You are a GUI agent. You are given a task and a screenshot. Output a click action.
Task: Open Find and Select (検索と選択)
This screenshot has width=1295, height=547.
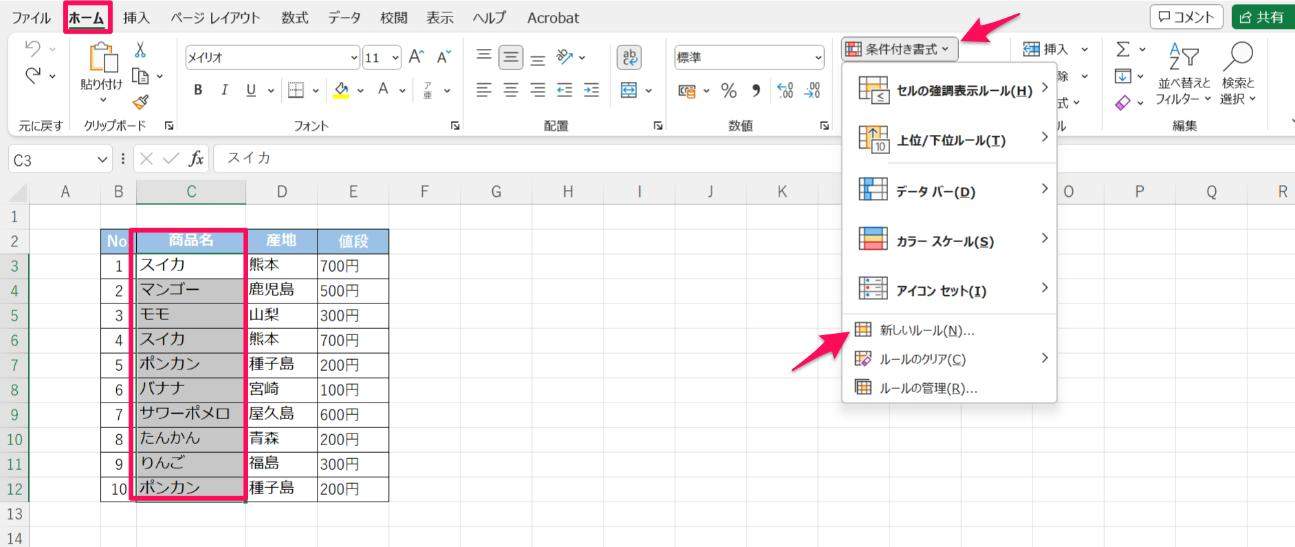1238,75
